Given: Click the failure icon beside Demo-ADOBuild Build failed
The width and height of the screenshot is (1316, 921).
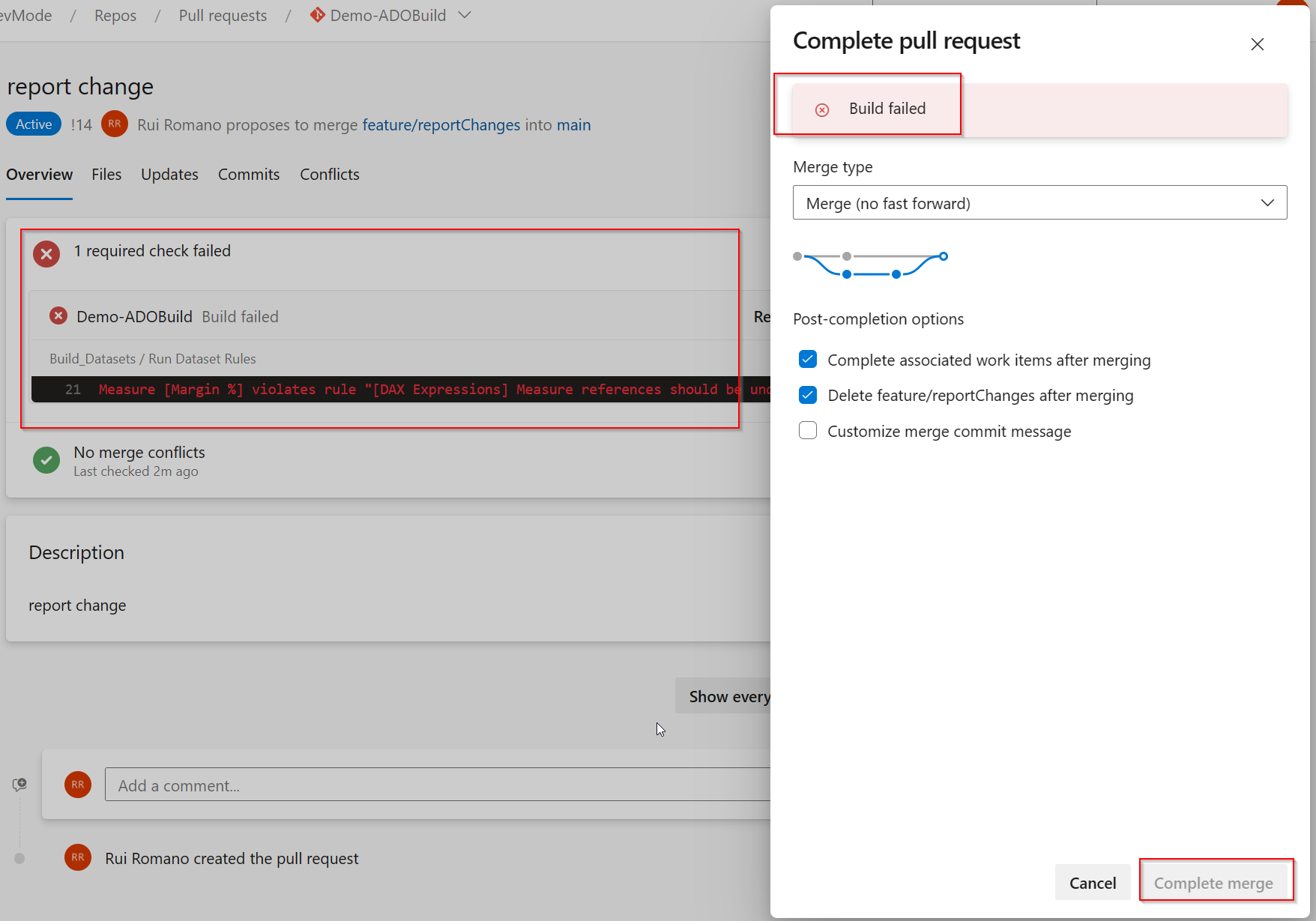Looking at the screenshot, I should (x=58, y=315).
